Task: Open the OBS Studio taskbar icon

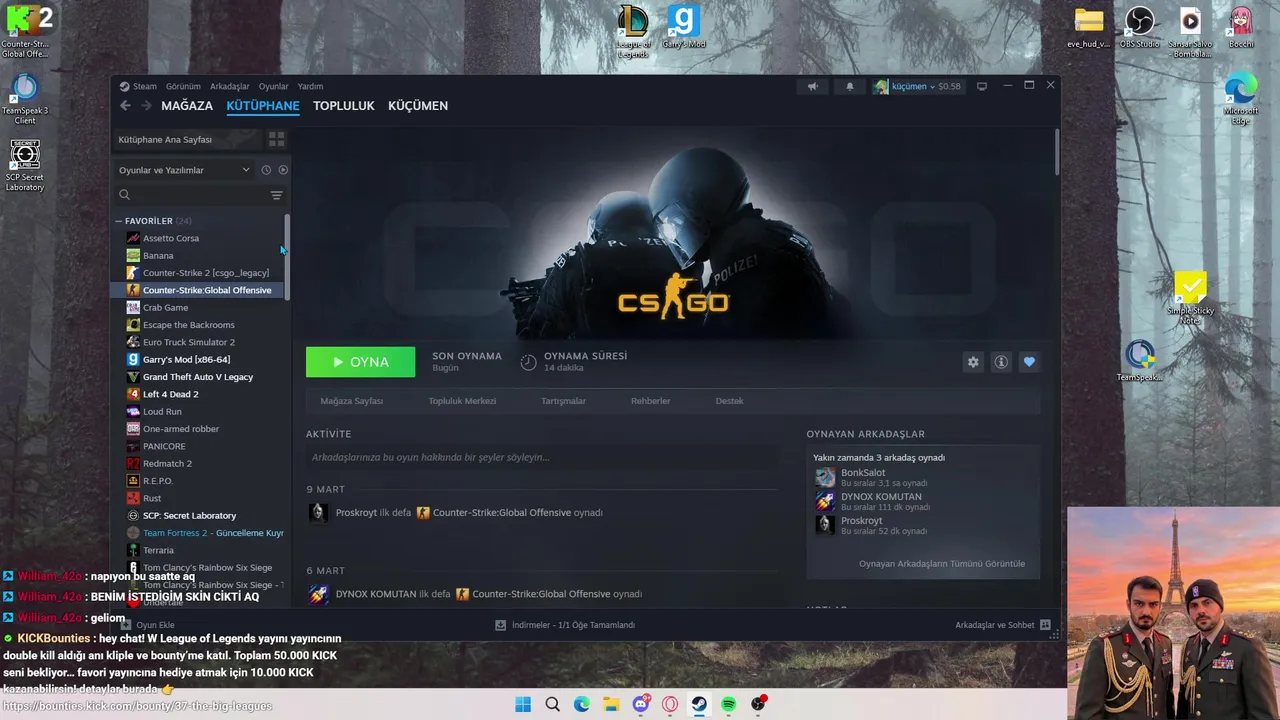Action: coord(758,704)
